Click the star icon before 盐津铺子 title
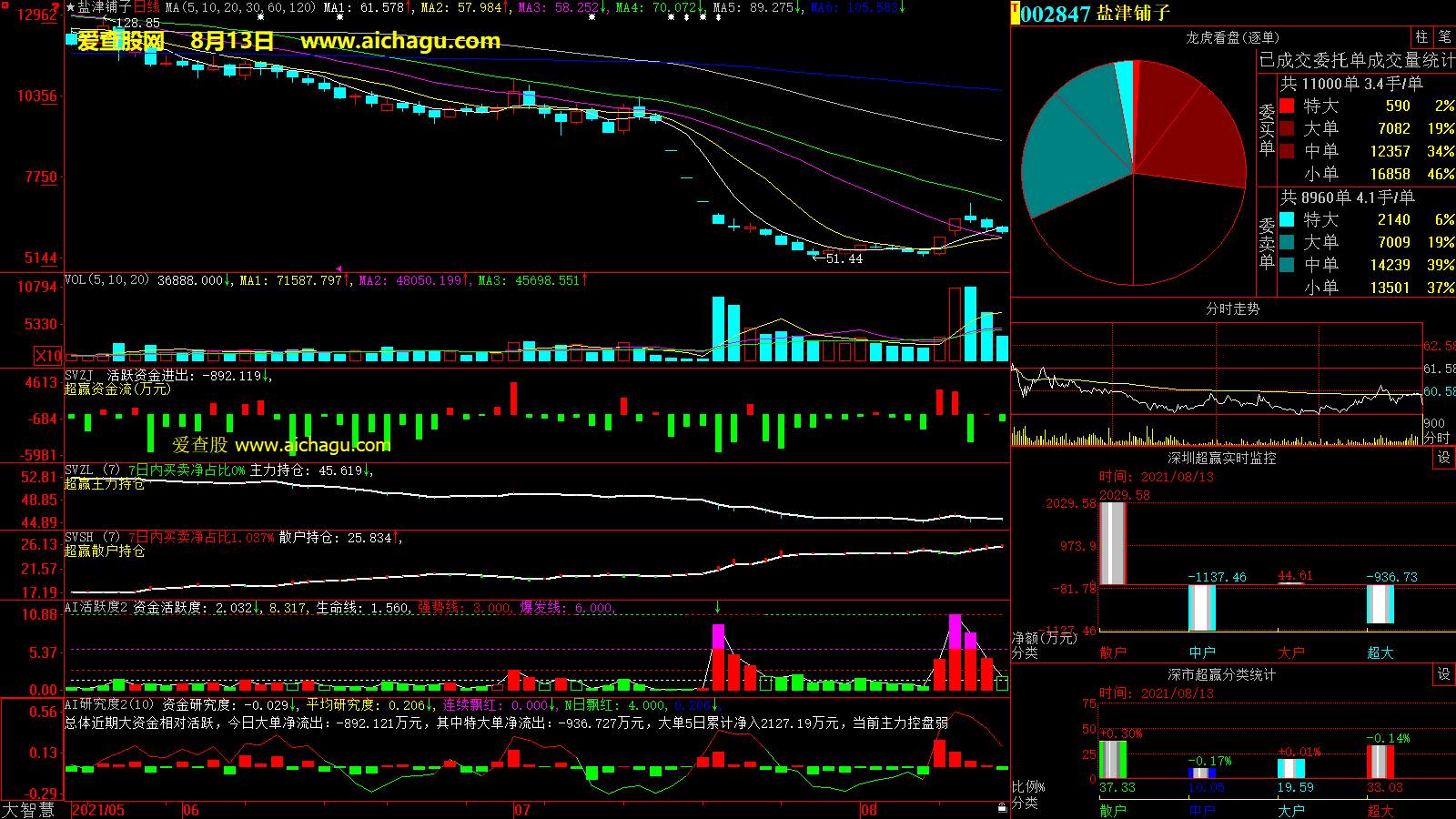 coord(70,7)
